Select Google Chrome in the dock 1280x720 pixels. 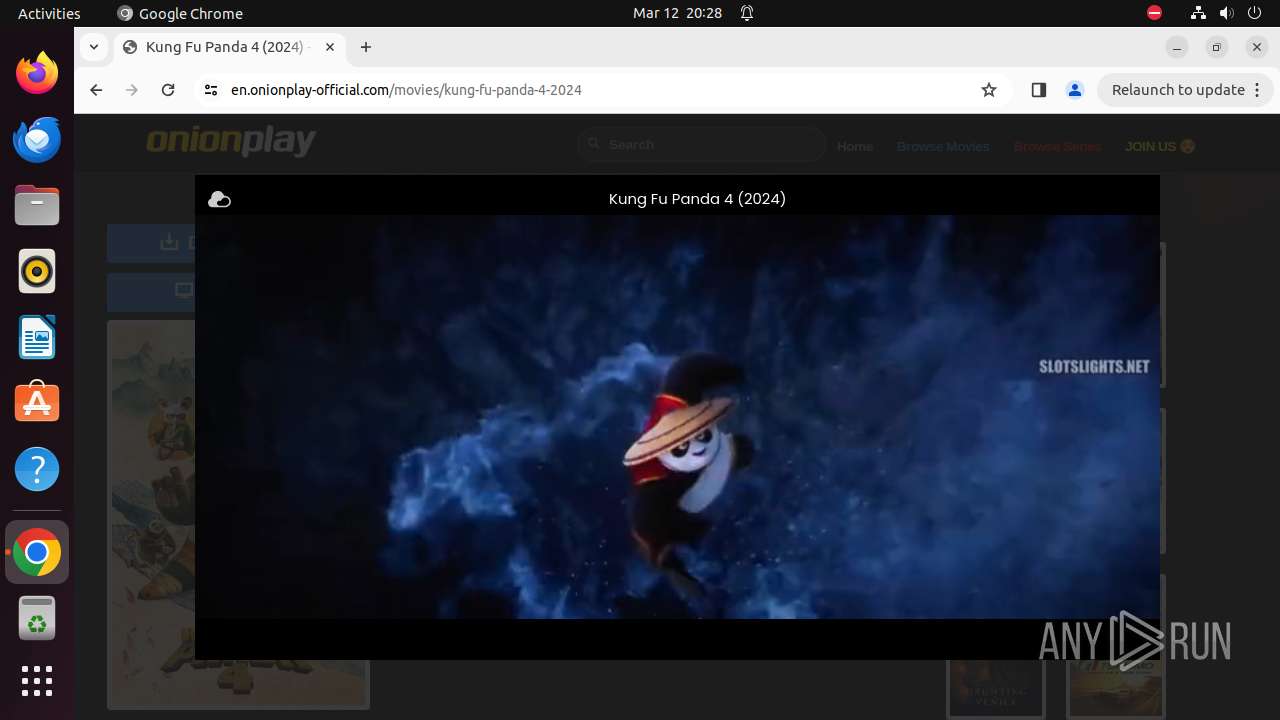pos(37,552)
